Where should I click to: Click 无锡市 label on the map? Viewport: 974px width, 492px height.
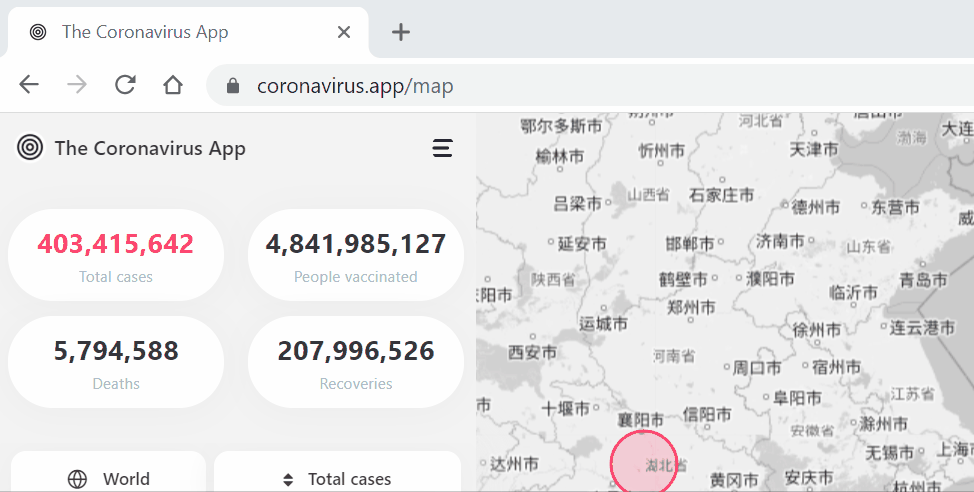coord(890,452)
